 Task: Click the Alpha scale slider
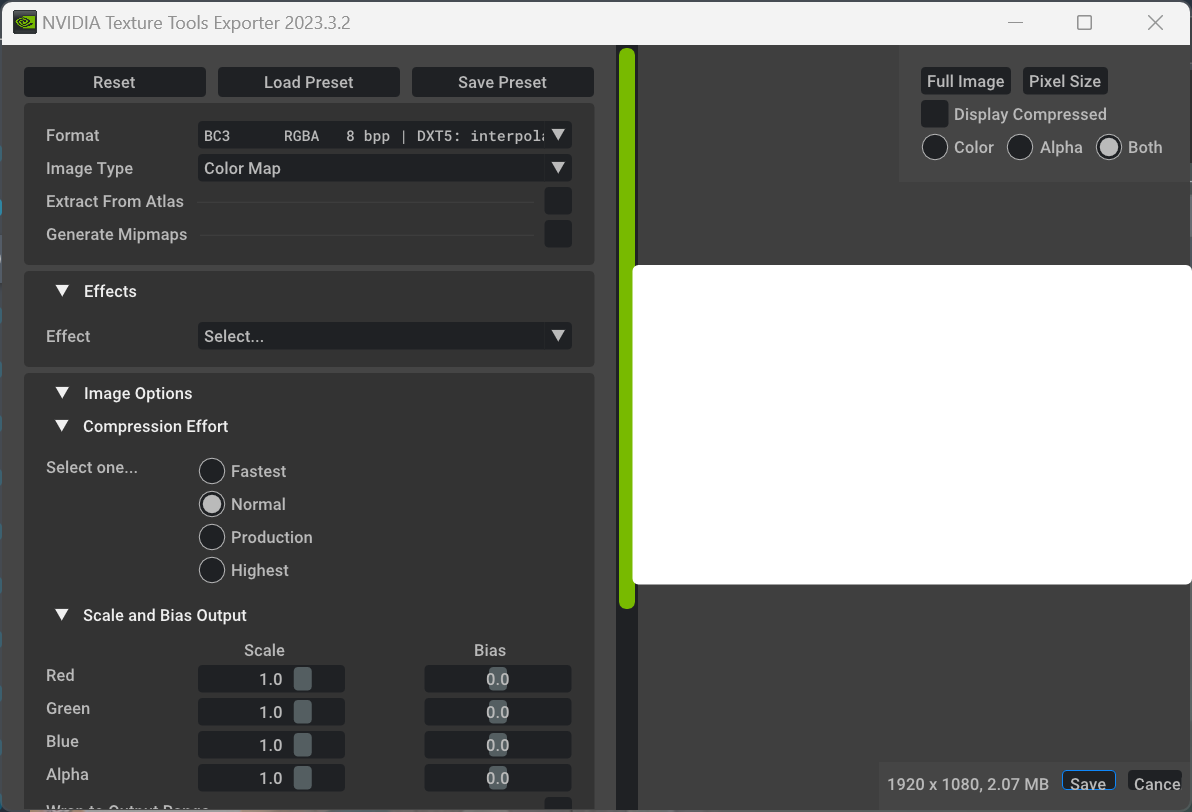pyautogui.click(x=271, y=778)
